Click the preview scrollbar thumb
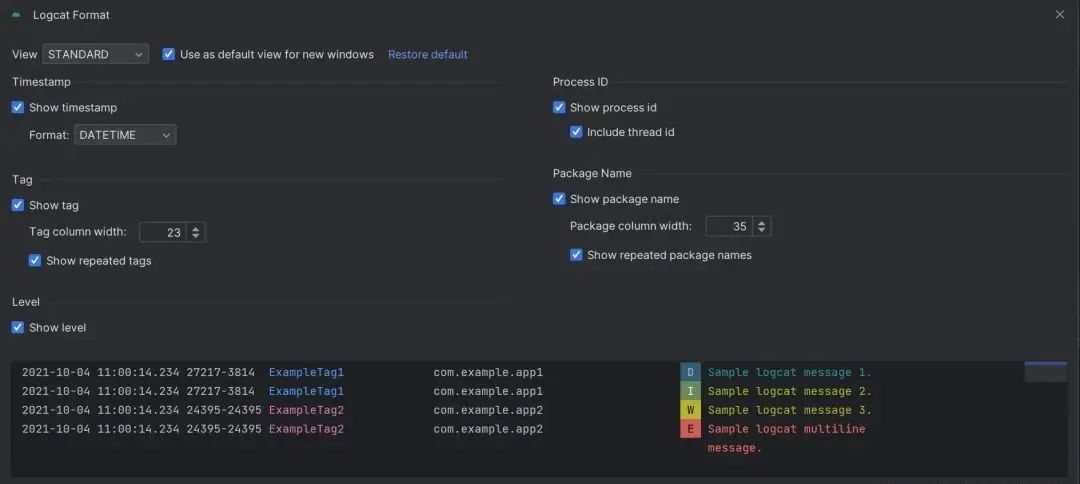1080x484 pixels. 1045,372
